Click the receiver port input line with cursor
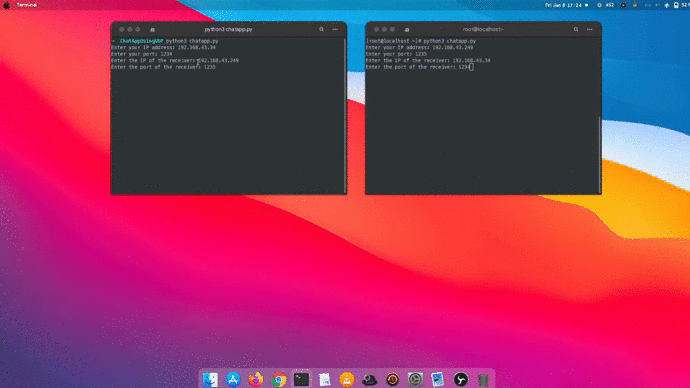 click(419, 67)
